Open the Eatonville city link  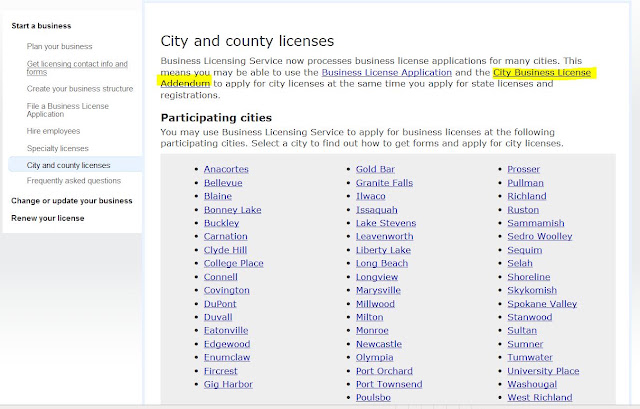(226, 331)
